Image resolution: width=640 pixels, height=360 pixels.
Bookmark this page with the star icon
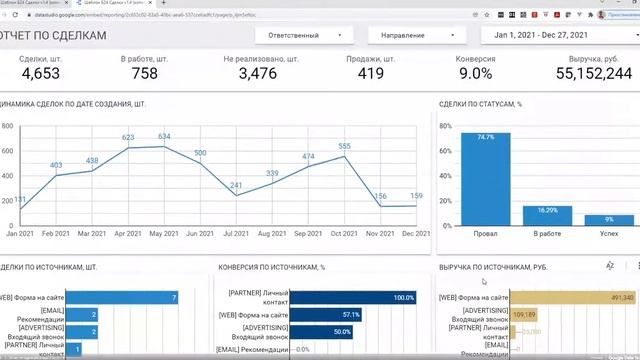(x=487, y=15)
